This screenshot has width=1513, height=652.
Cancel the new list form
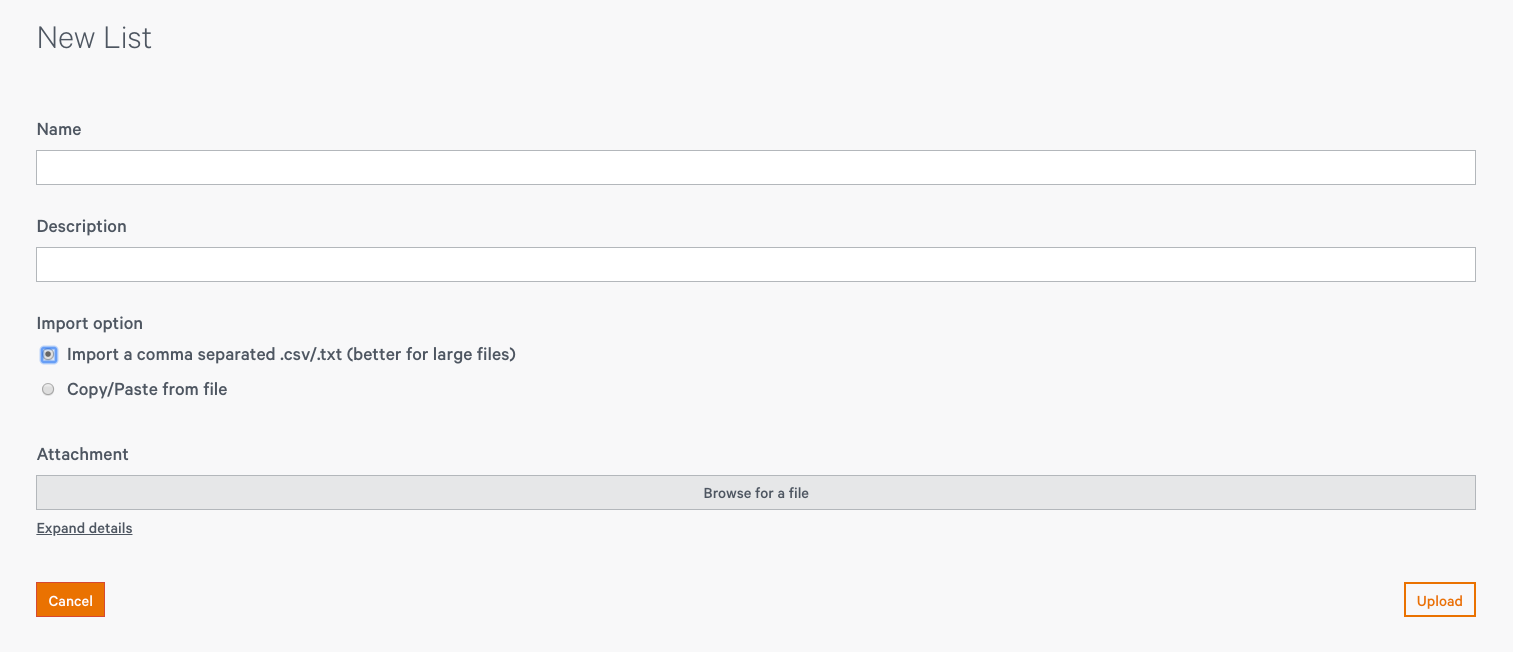coord(71,600)
